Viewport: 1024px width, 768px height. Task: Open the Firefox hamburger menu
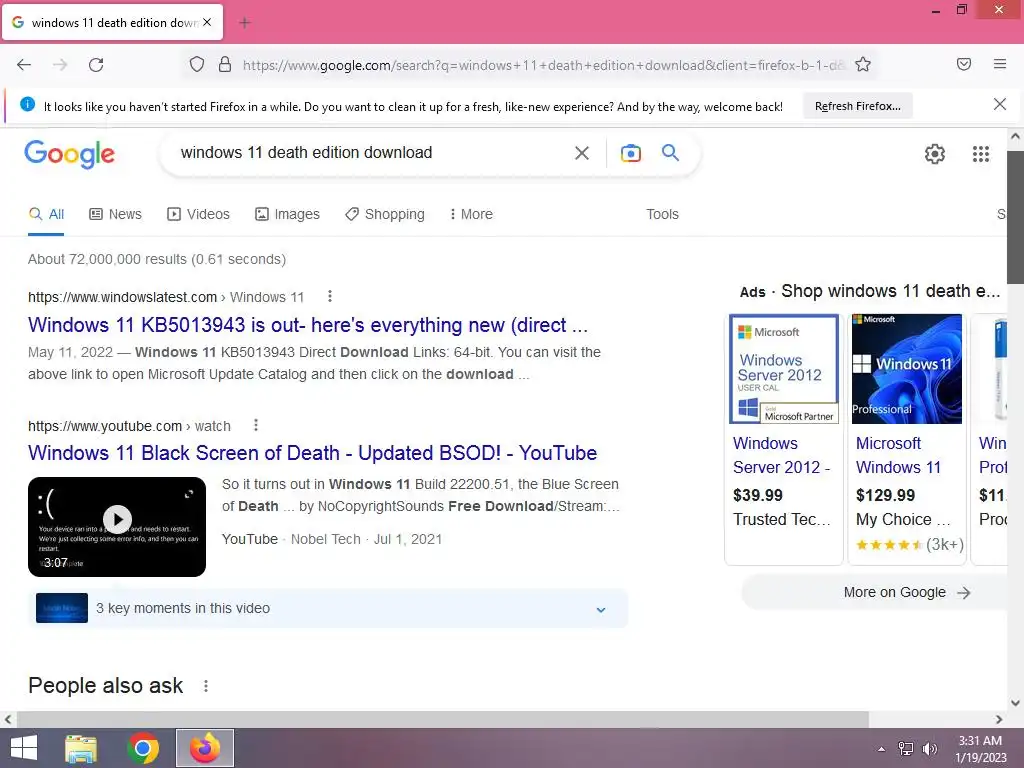1000,64
